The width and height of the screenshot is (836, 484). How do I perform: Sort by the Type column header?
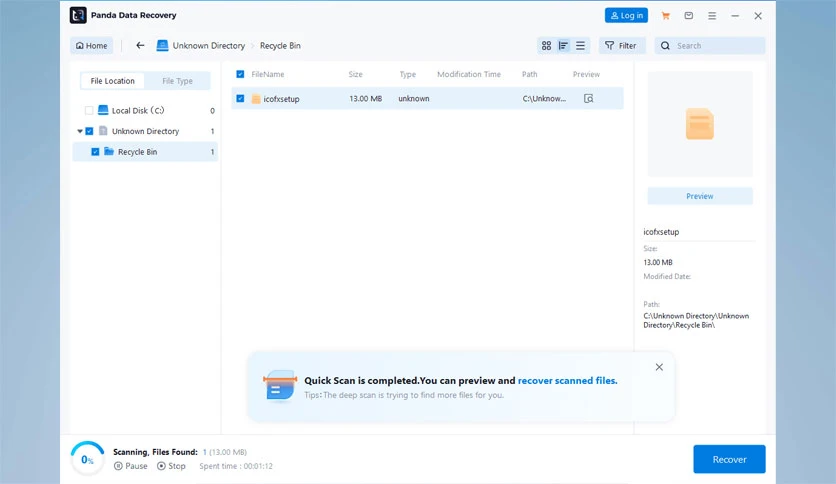click(x=407, y=74)
